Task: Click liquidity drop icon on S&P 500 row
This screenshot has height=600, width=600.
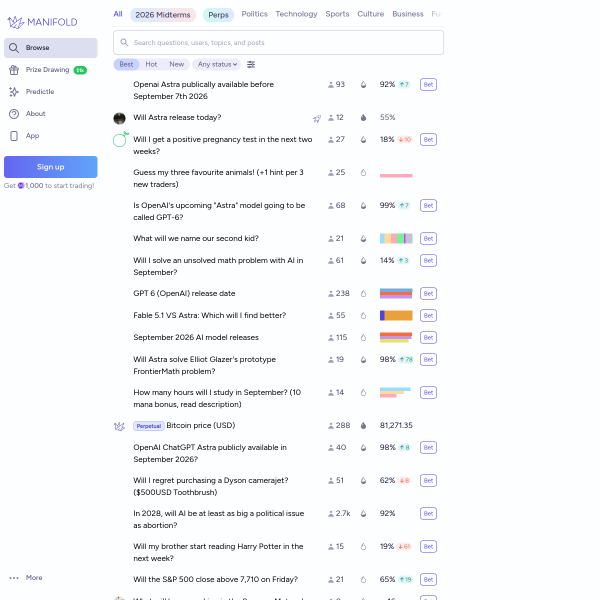Action: tap(364, 580)
